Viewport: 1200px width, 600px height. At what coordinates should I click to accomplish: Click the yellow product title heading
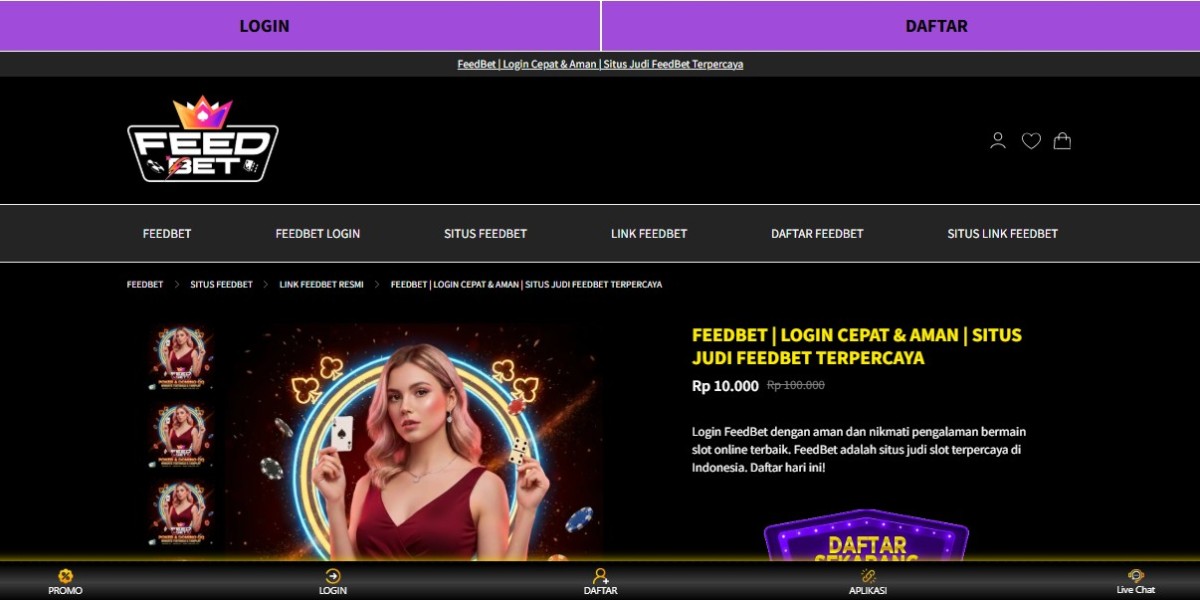point(857,346)
